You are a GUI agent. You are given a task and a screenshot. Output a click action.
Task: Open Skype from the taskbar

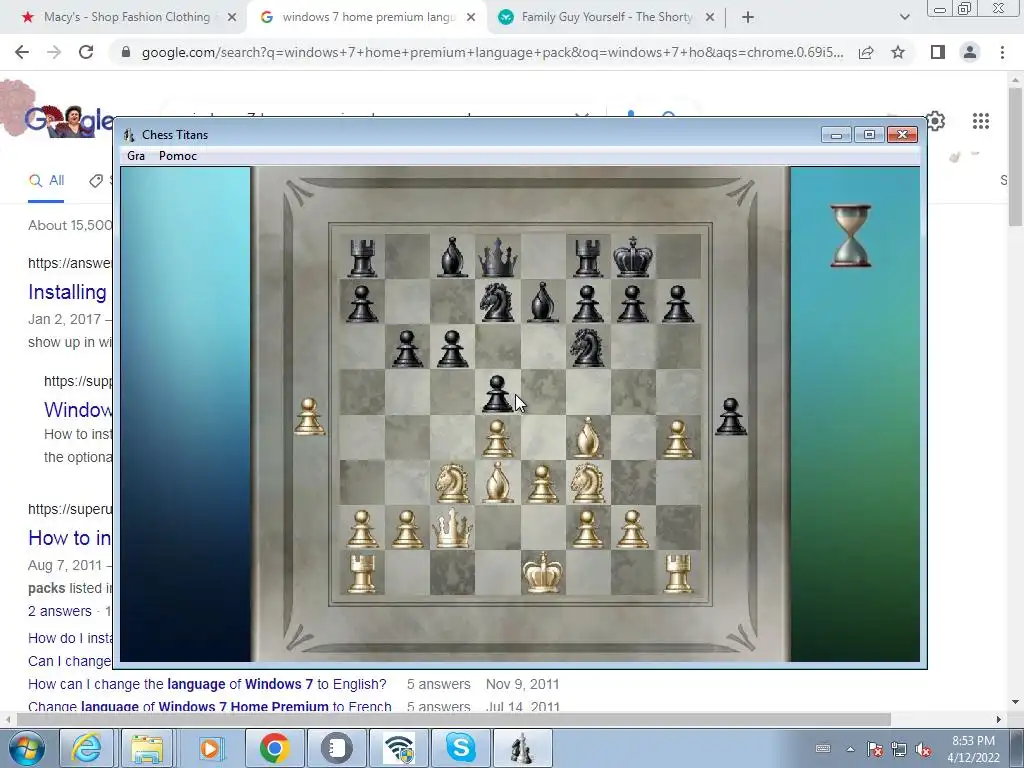(460, 748)
